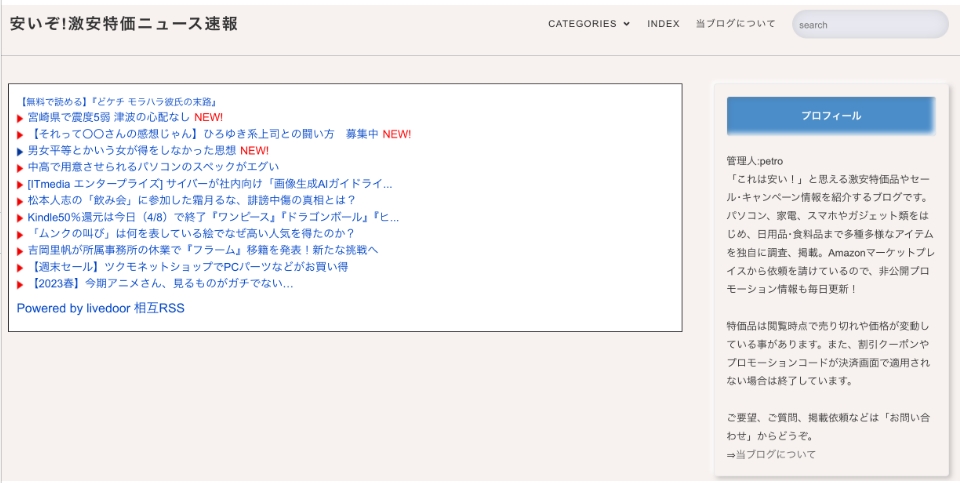960x483 pixels.
Task: Open 【それって○○さんの感想じゃん】ひろゆき系上司との闘い方 link
Action: [203, 133]
